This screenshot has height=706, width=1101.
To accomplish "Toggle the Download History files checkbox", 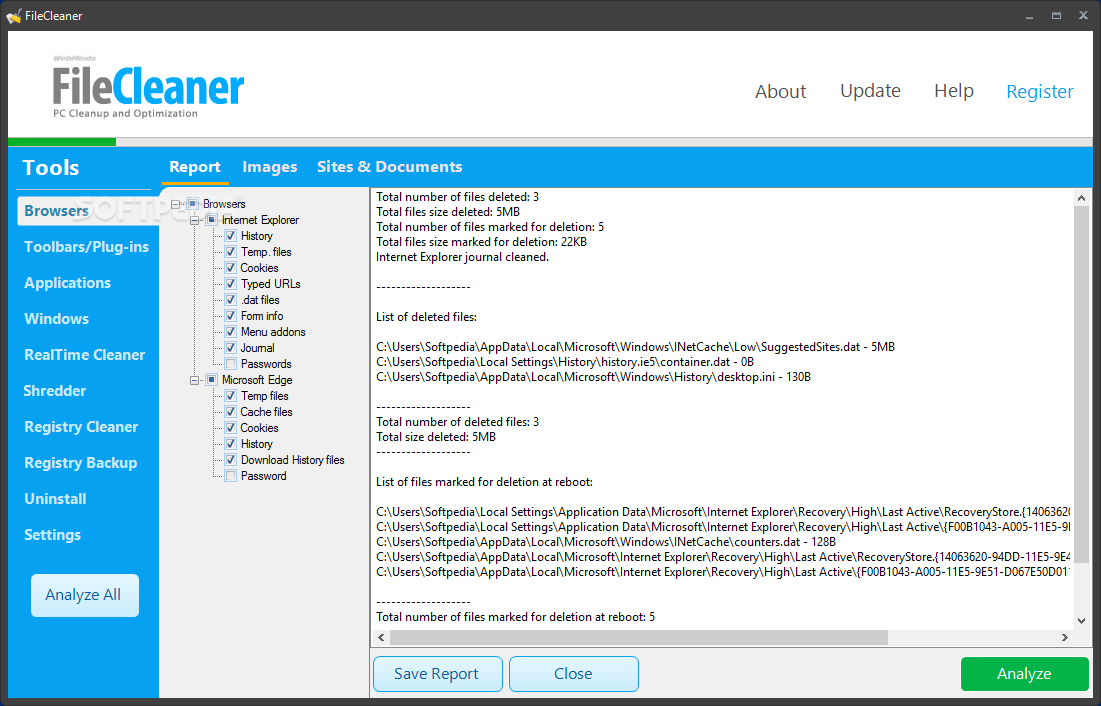I will click(230, 460).
